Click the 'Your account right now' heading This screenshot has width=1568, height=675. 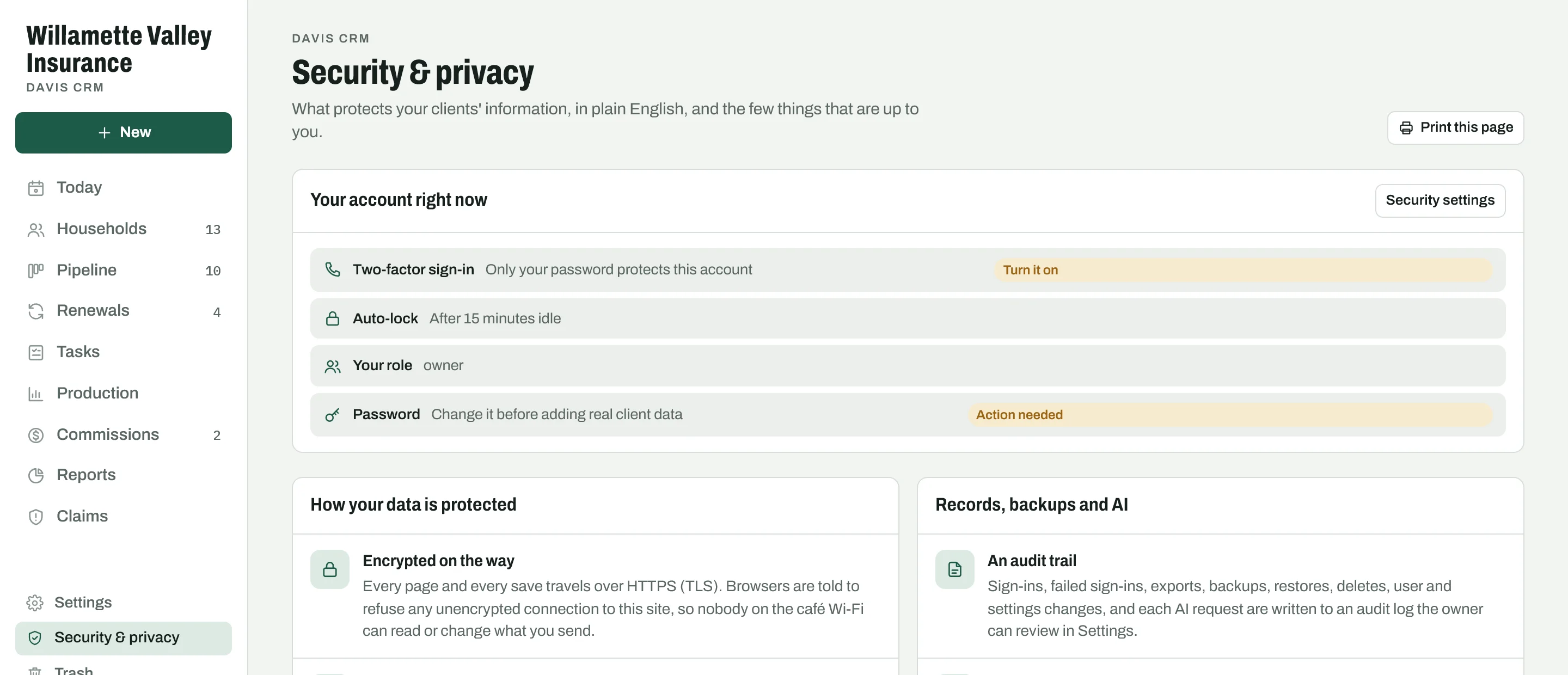point(399,200)
